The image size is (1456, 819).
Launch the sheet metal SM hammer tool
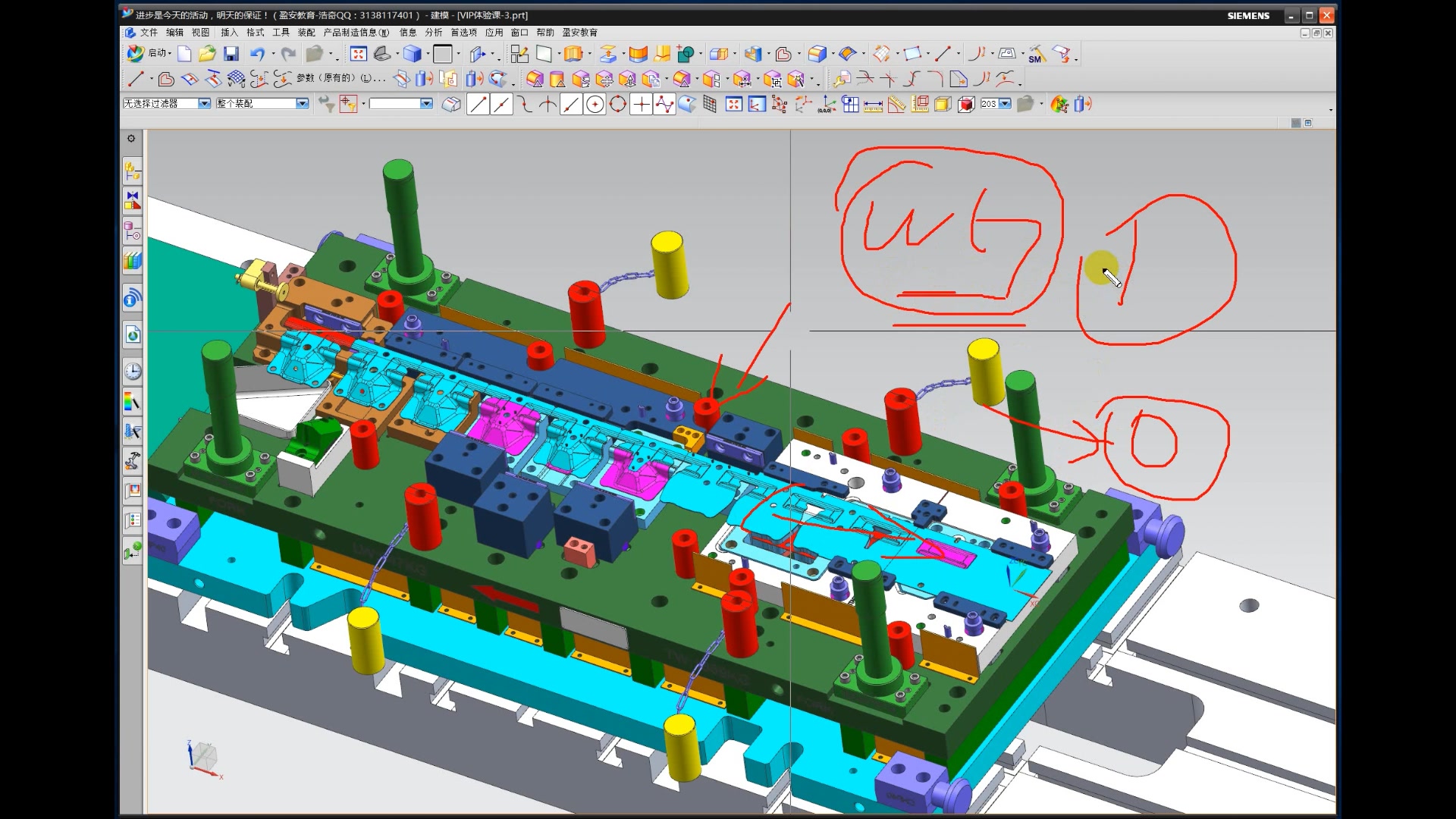click(1037, 54)
